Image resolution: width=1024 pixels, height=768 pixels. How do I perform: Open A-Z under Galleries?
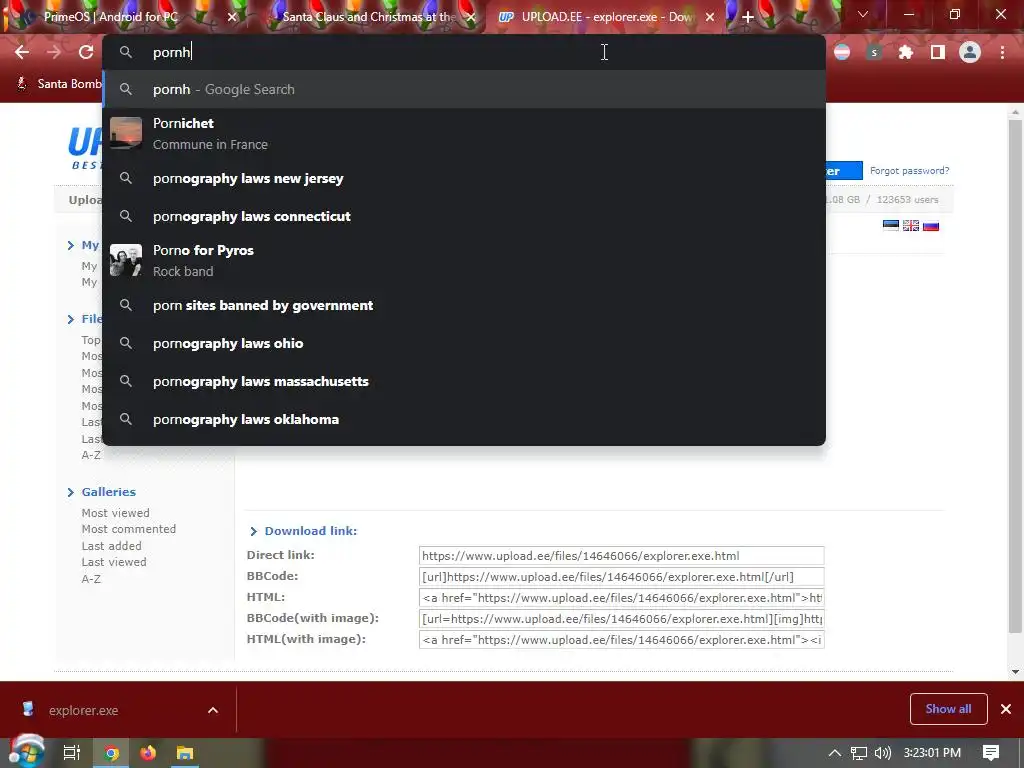click(x=91, y=579)
